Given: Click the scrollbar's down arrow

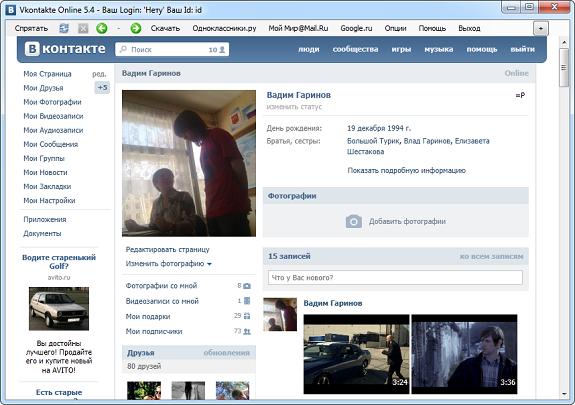Looking at the screenshot, I should point(564,394).
